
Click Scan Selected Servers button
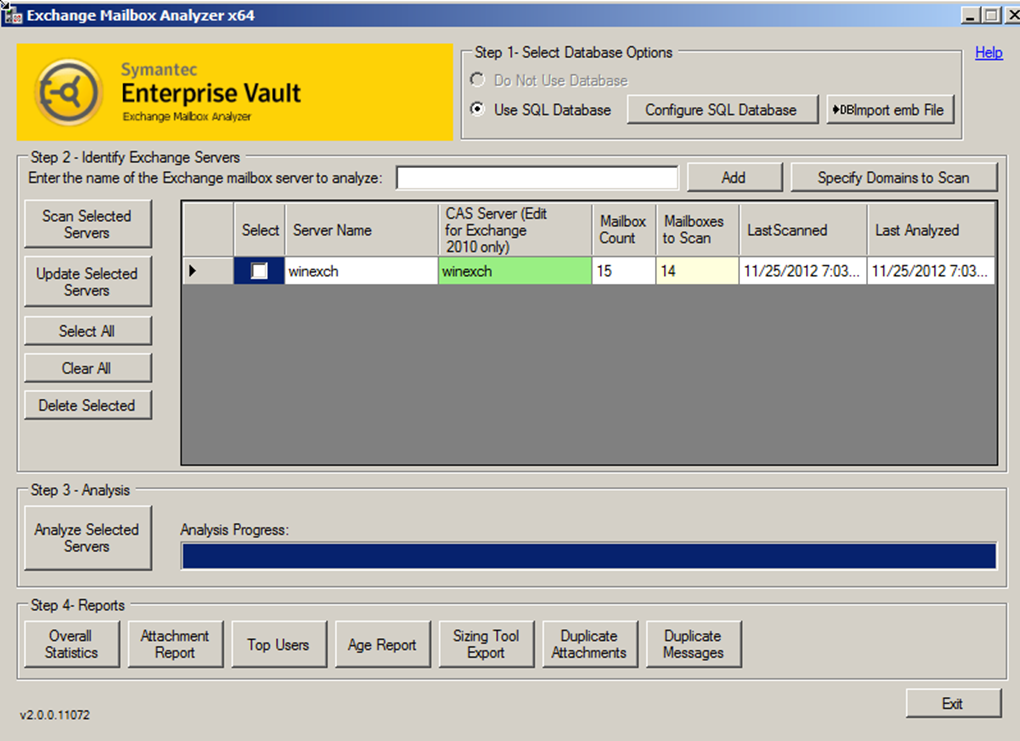coord(87,224)
